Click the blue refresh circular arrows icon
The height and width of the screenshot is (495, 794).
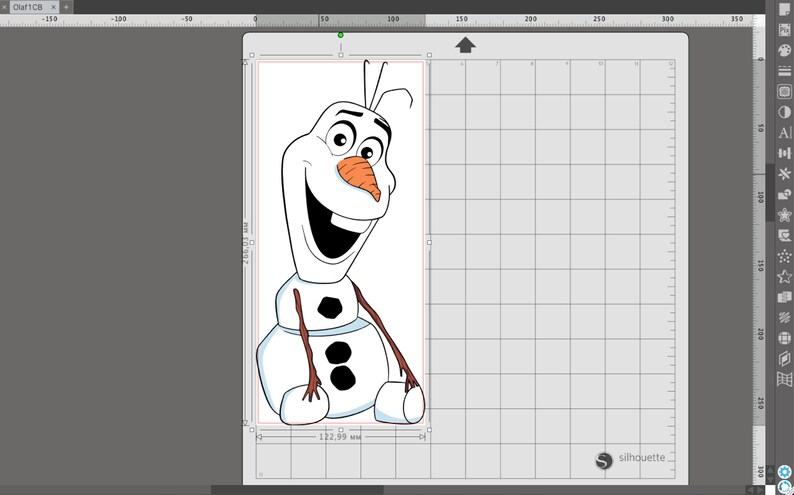click(784, 487)
